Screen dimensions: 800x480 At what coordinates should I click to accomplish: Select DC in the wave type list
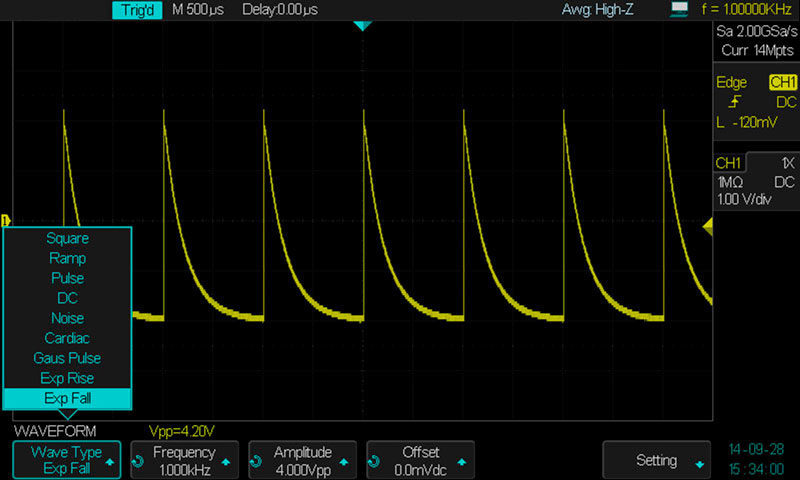(67, 298)
